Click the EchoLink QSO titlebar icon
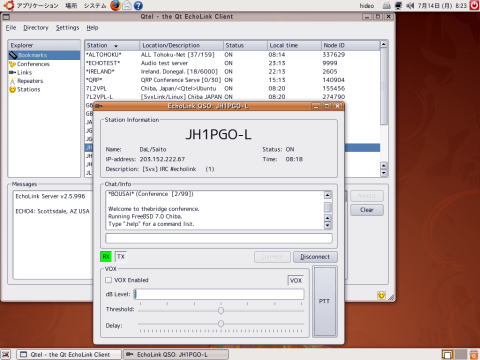Screen dimensions: 480x360 pyautogui.click(x=99, y=106)
